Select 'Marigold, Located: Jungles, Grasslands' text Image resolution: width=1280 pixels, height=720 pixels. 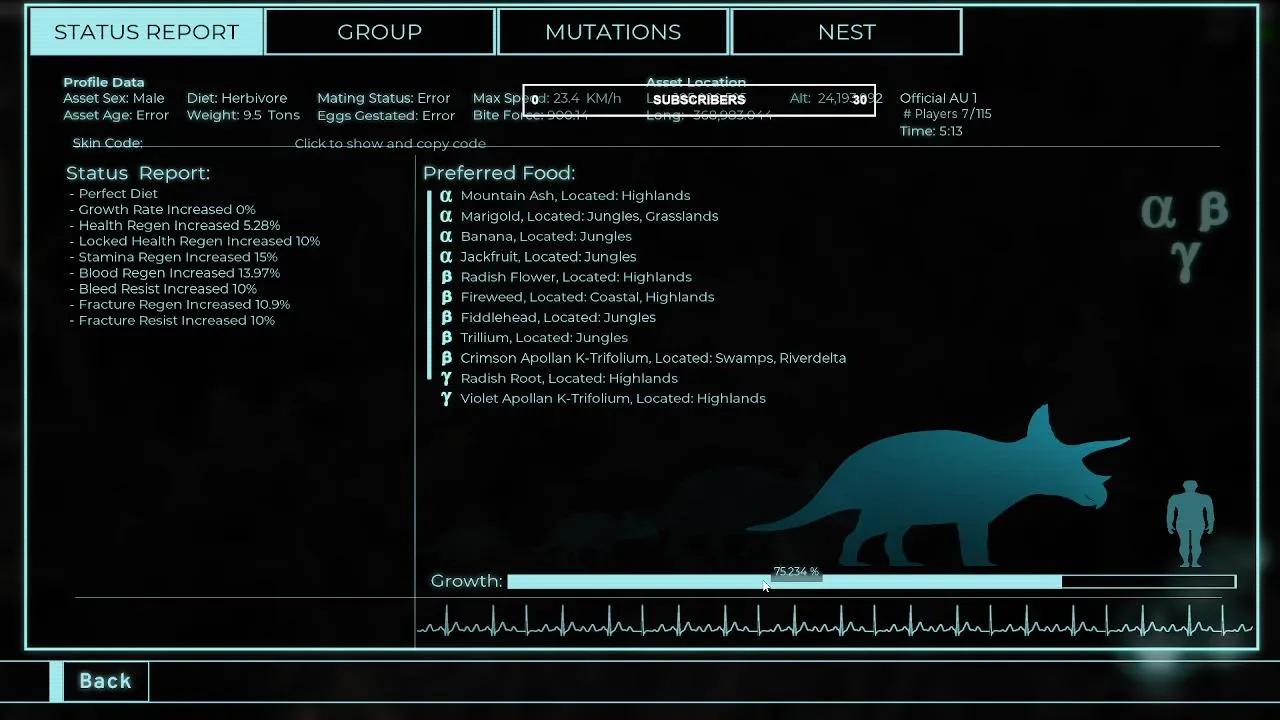coord(589,216)
